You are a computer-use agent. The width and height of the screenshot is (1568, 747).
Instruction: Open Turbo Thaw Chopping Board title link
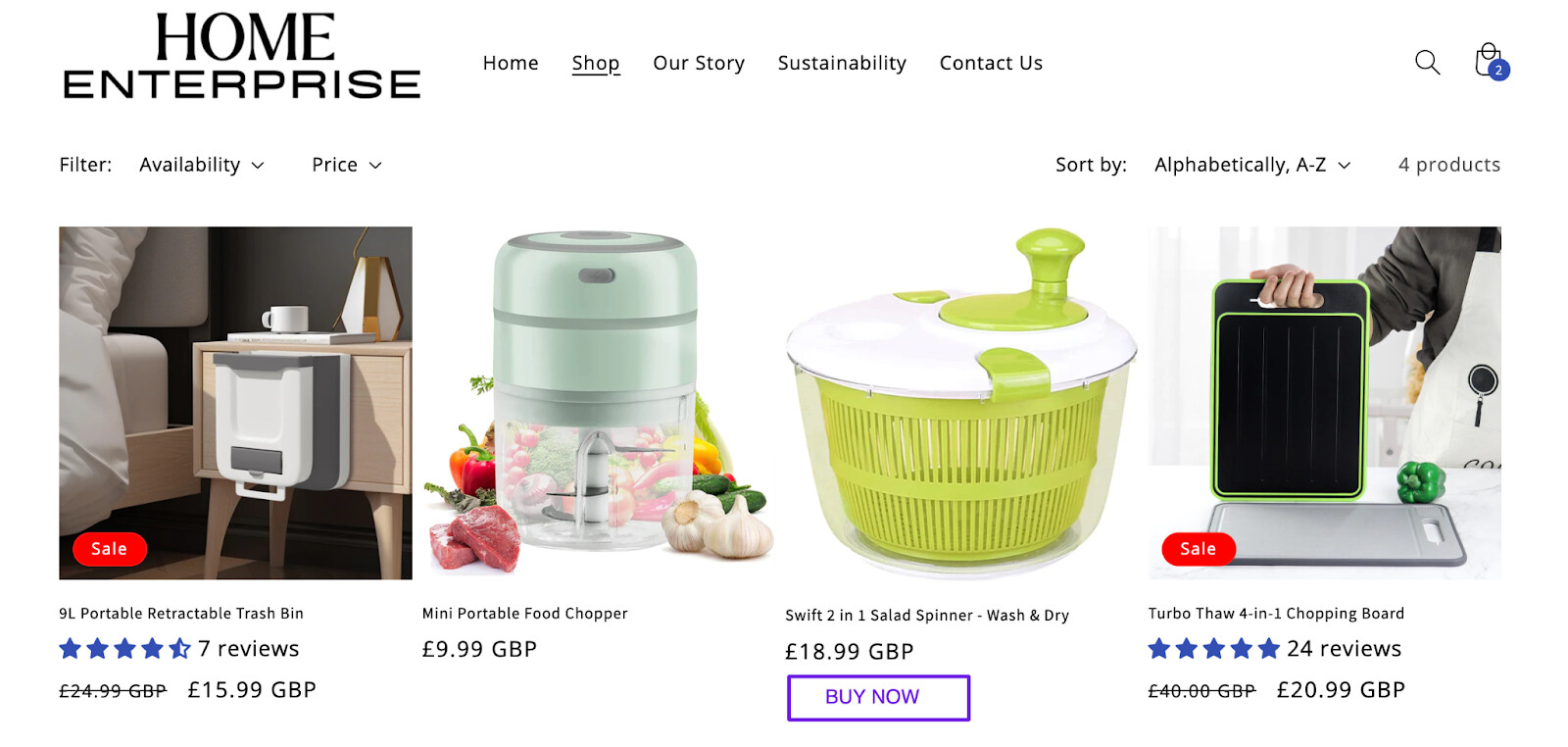pos(1276,614)
